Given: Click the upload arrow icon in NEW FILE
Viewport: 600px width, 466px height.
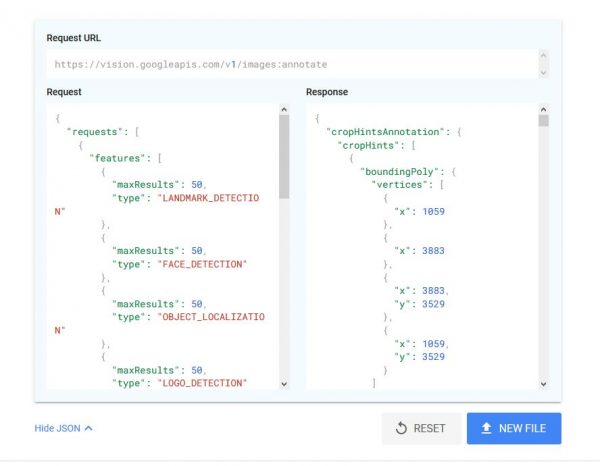Looking at the screenshot, I should coord(486,428).
